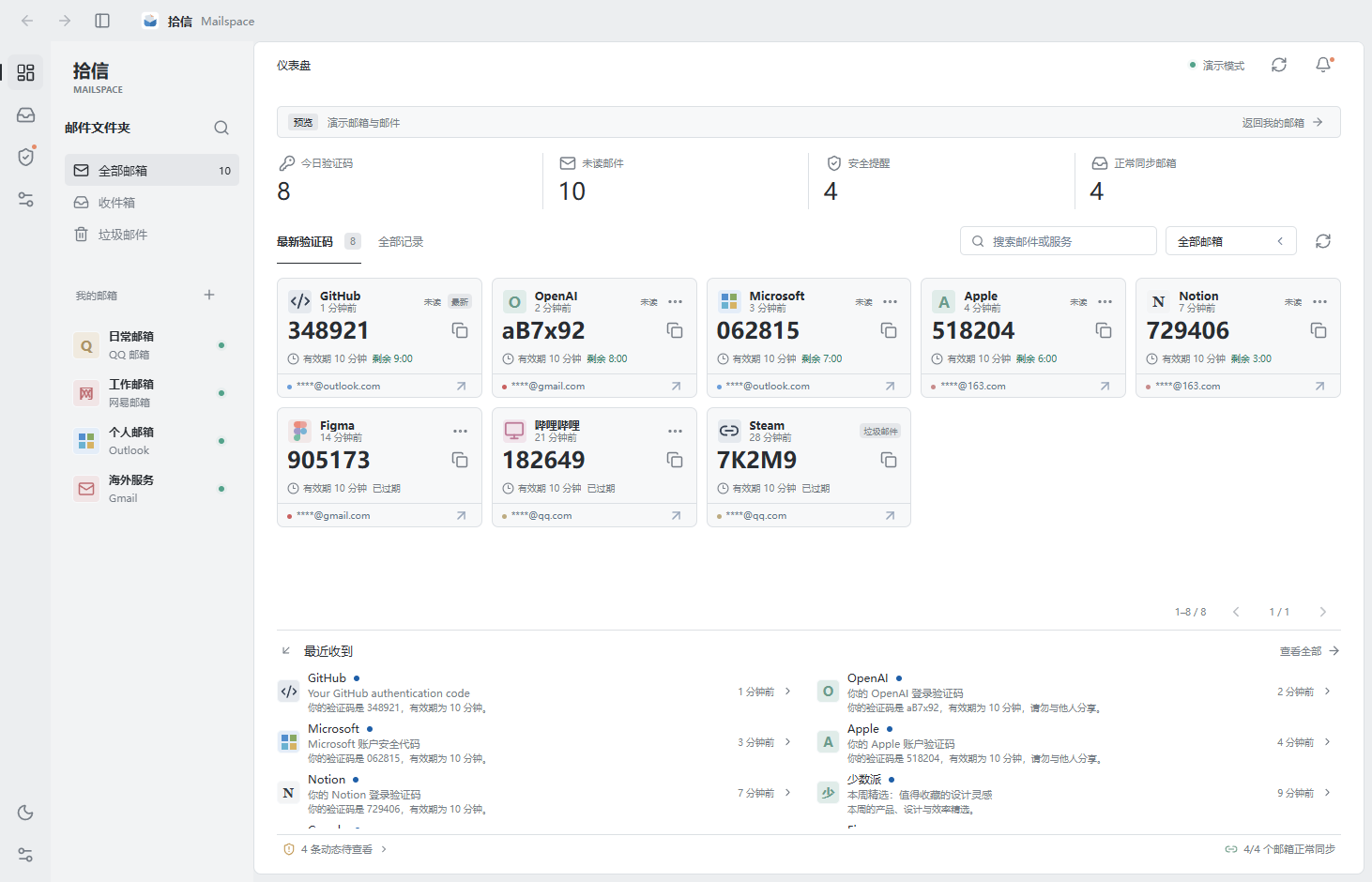Copy the Microsoft code 062815

(889, 330)
